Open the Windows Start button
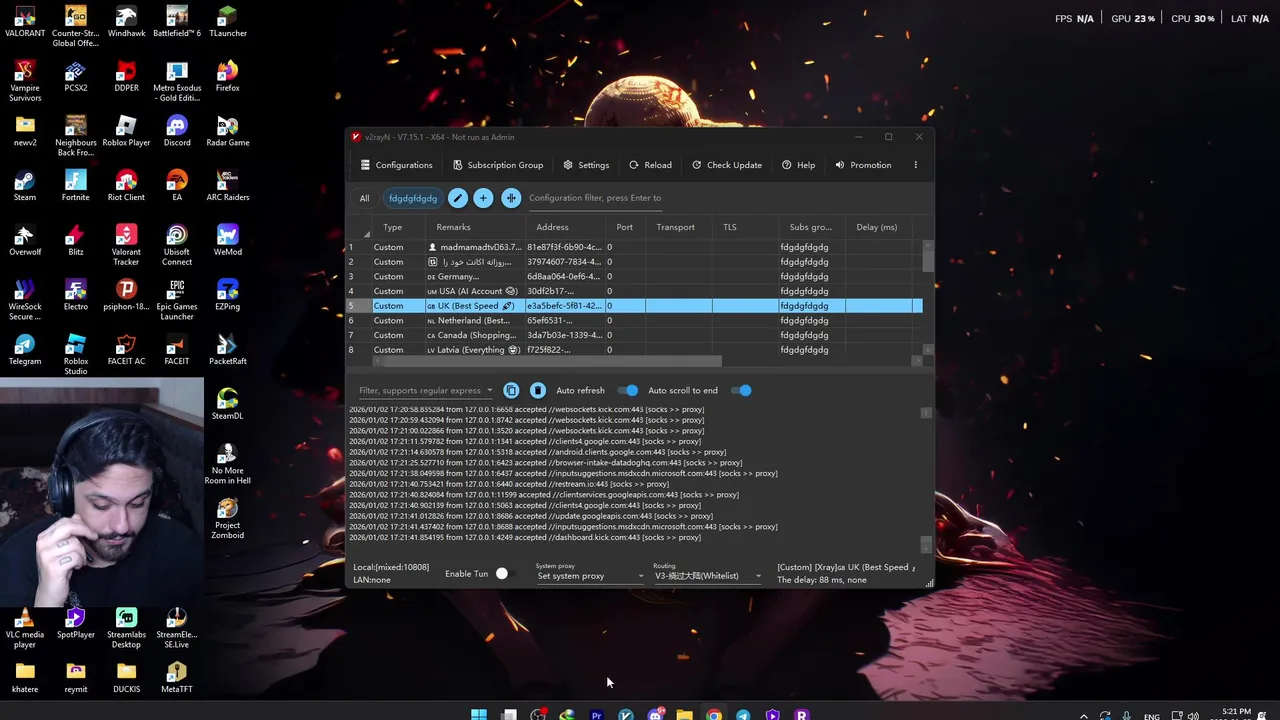Image resolution: width=1280 pixels, height=720 pixels. point(479,714)
